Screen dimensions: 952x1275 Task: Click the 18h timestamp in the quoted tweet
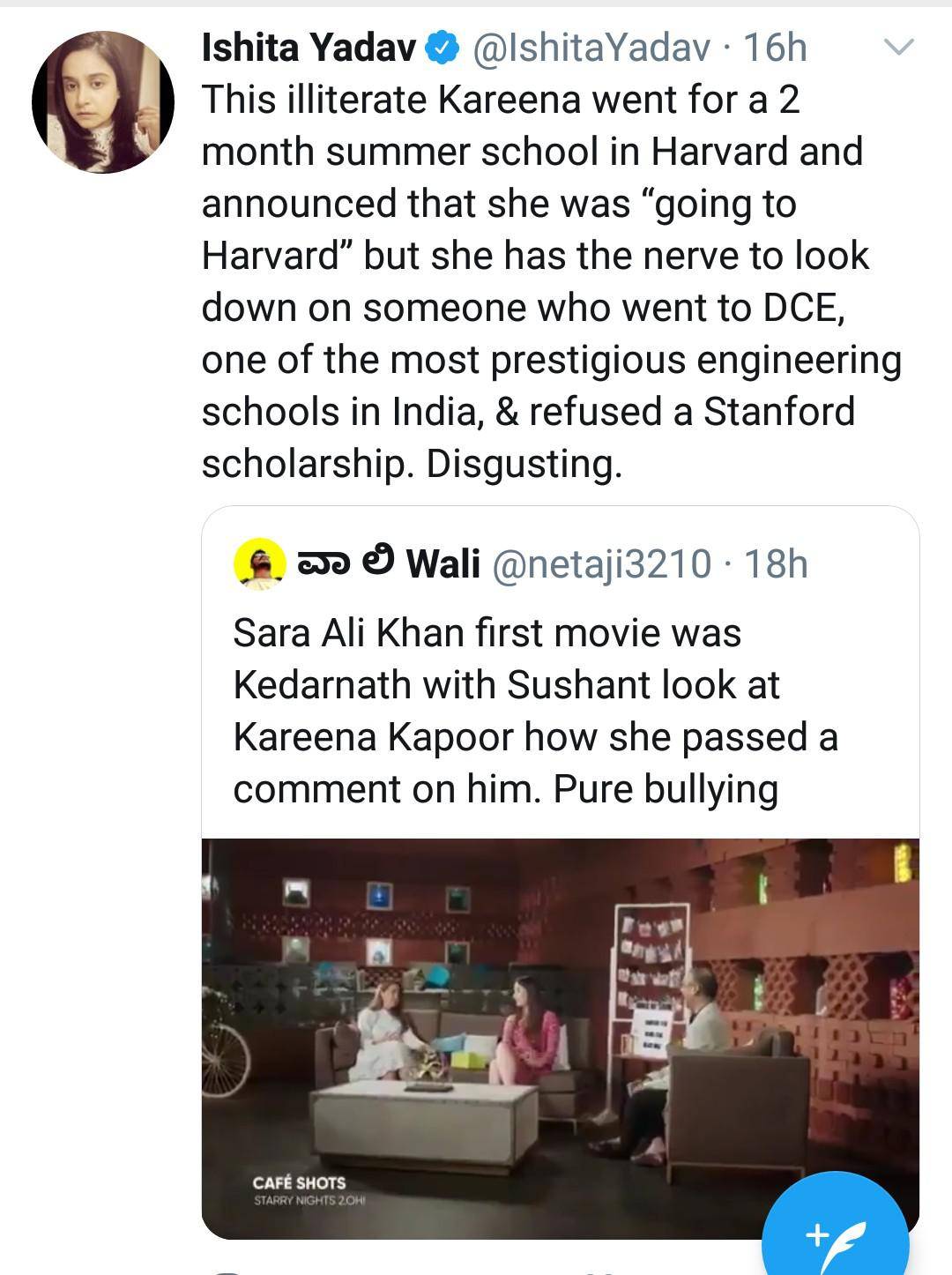coord(776,561)
